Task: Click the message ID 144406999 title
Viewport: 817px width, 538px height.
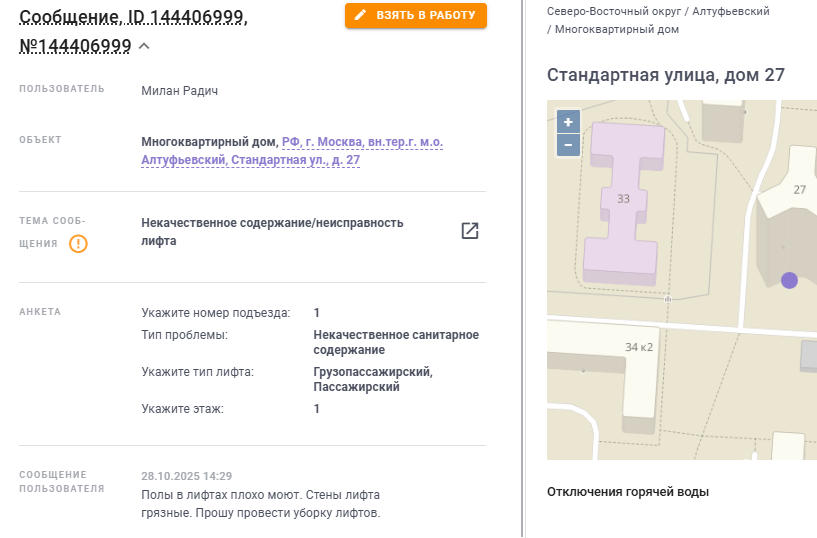Action: click(x=133, y=18)
